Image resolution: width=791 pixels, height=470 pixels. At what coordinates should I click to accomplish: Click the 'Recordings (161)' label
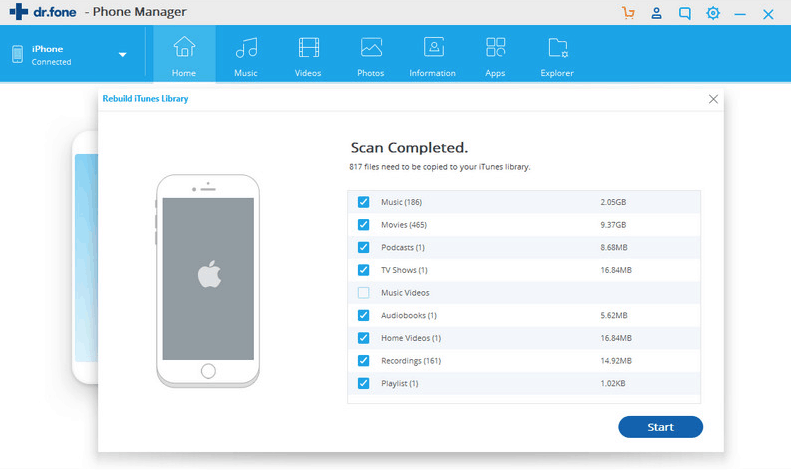coord(411,361)
